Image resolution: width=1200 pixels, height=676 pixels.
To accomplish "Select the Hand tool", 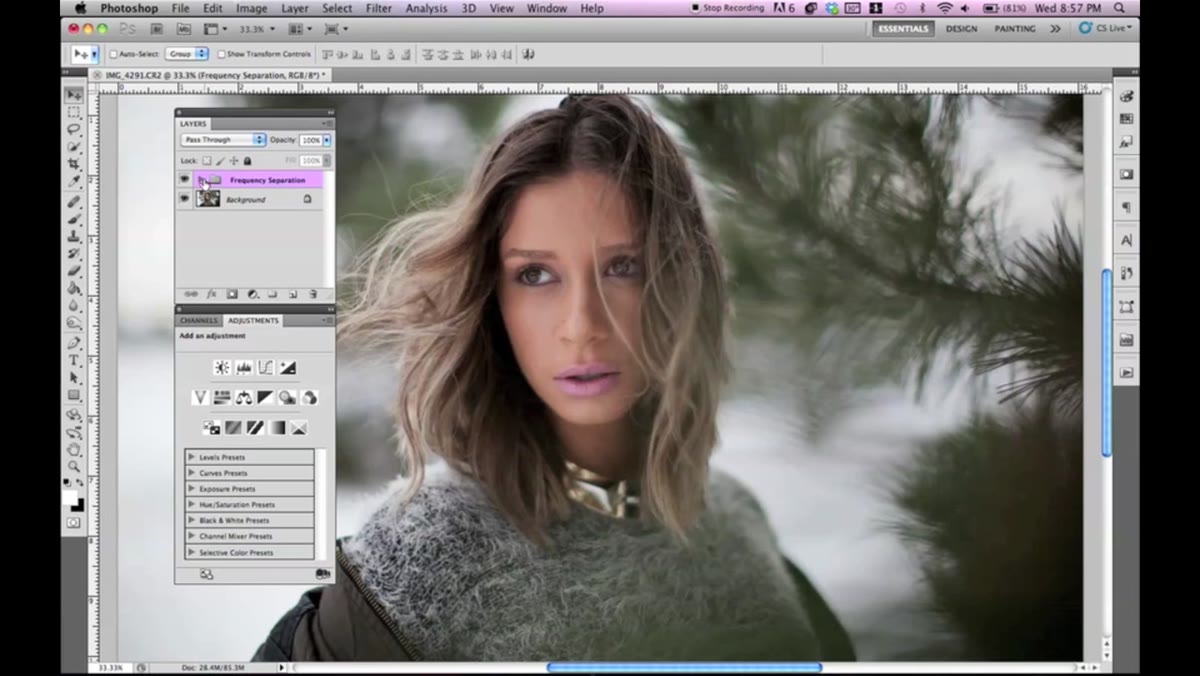I will [x=74, y=449].
